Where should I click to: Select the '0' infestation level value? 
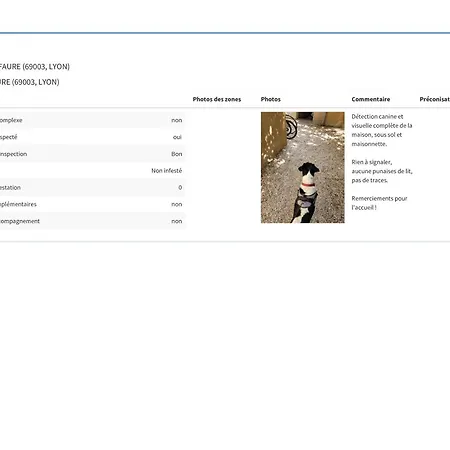[x=180, y=188]
